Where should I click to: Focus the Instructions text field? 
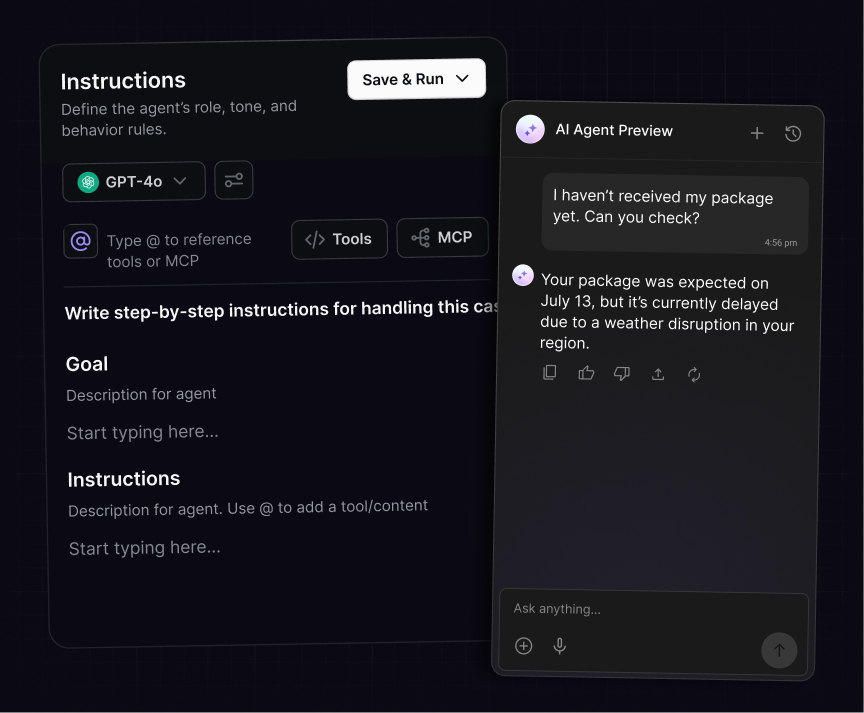(145, 548)
